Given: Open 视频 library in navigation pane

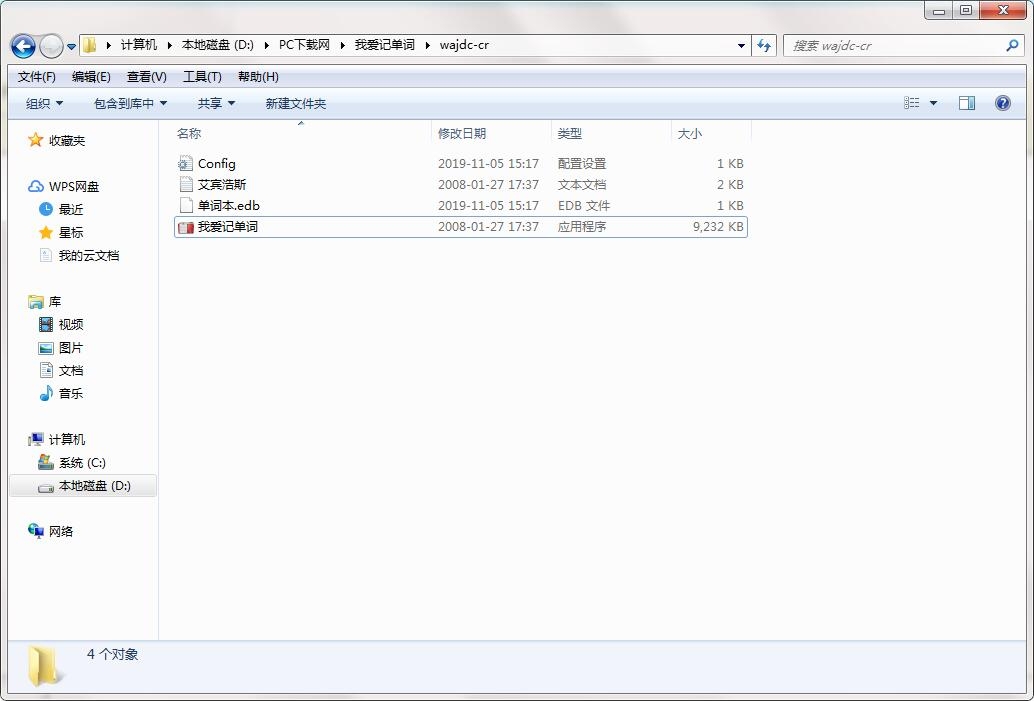Looking at the screenshot, I should (71, 324).
